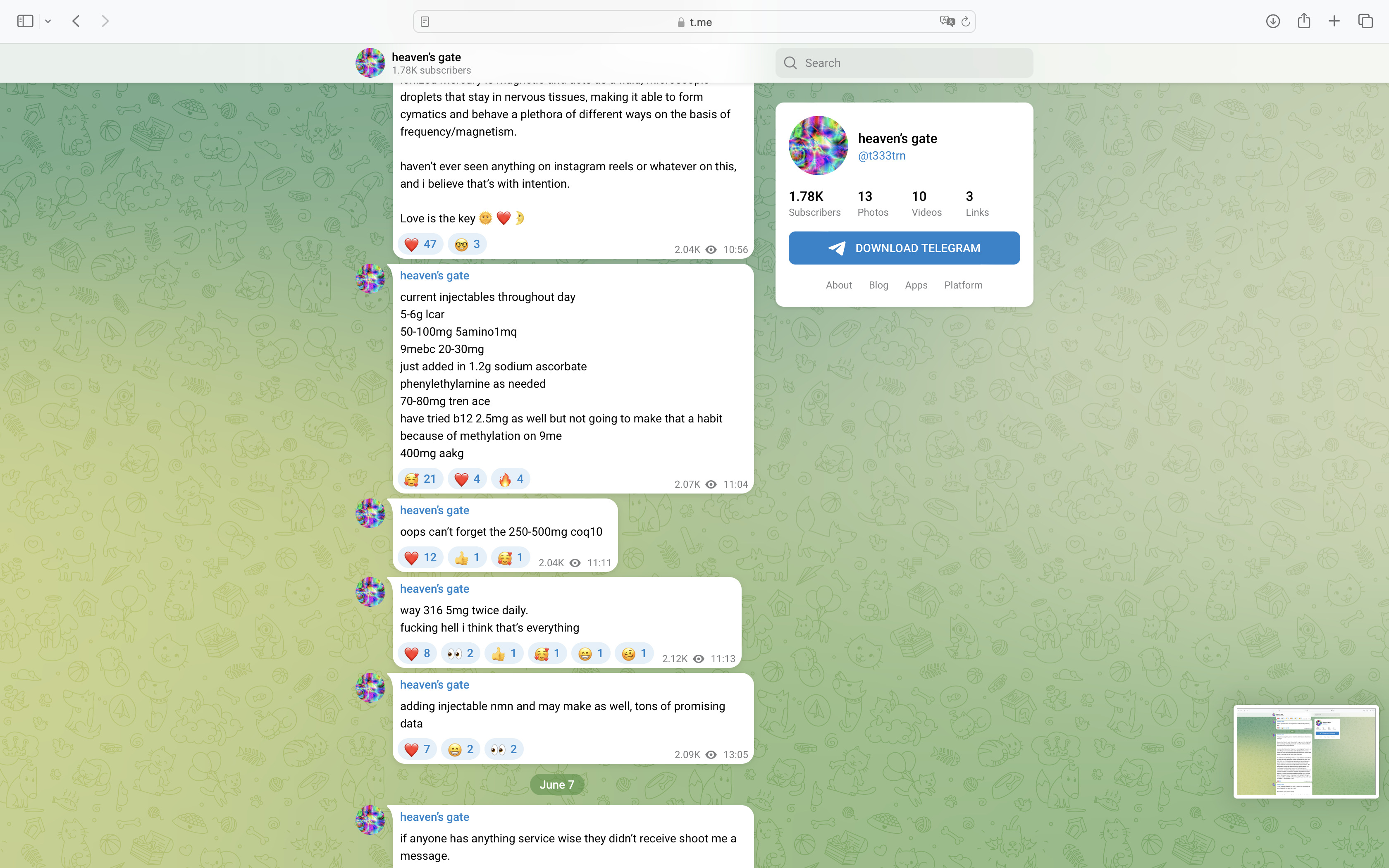Click the t.me address bar
Image resolution: width=1389 pixels, height=868 pixels.
(694, 22)
